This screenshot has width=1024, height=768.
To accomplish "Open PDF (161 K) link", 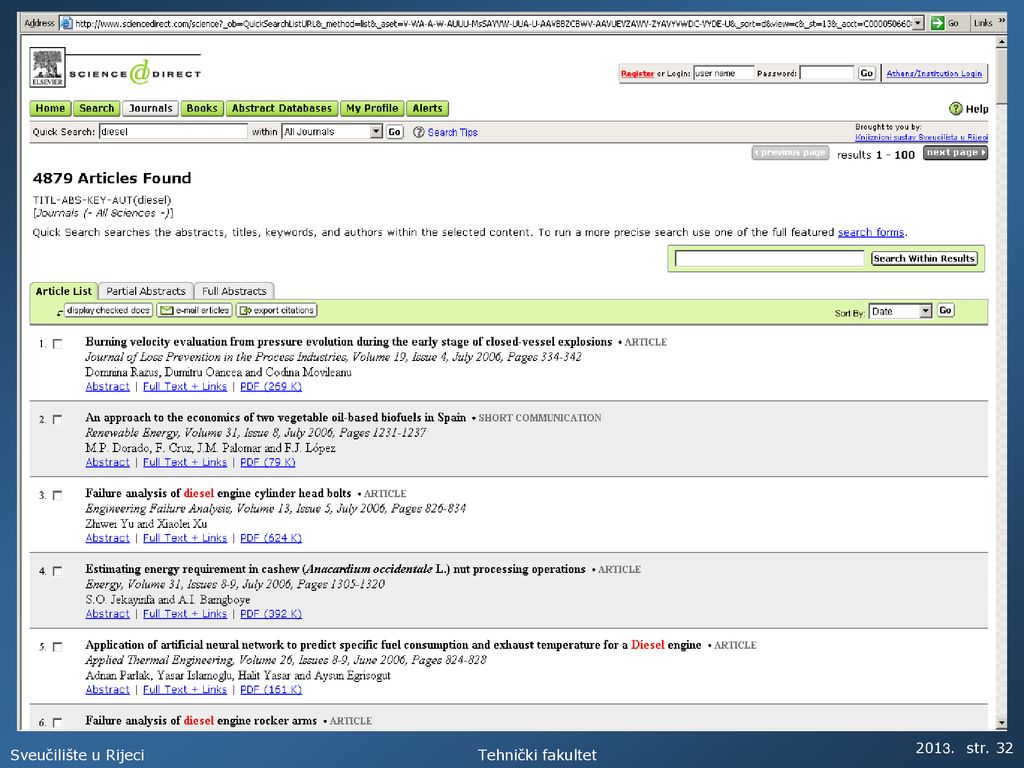I will pos(271,690).
